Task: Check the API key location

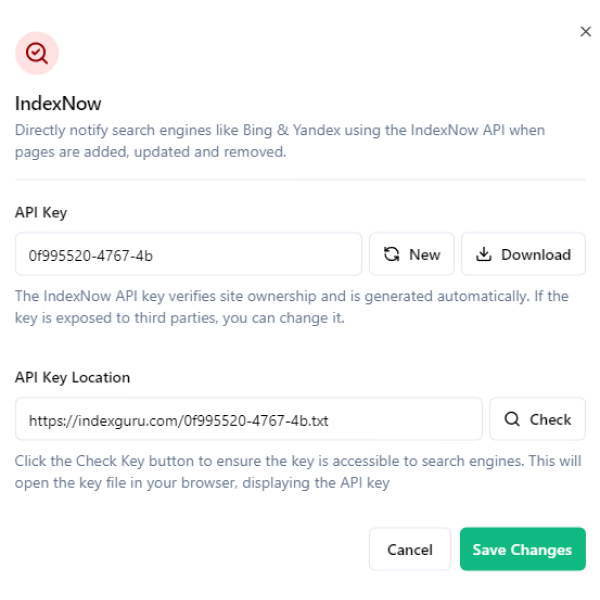Action: tap(537, 419)
